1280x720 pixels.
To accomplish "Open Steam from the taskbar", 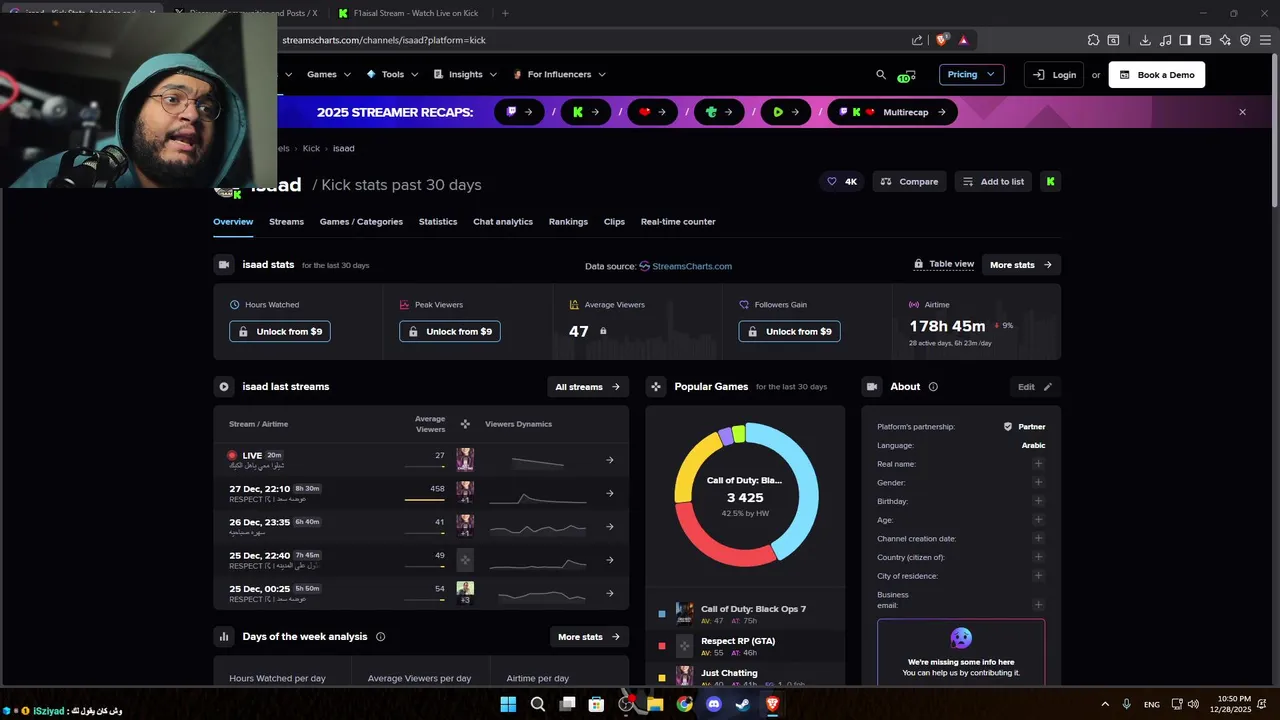I will [743, 704].
